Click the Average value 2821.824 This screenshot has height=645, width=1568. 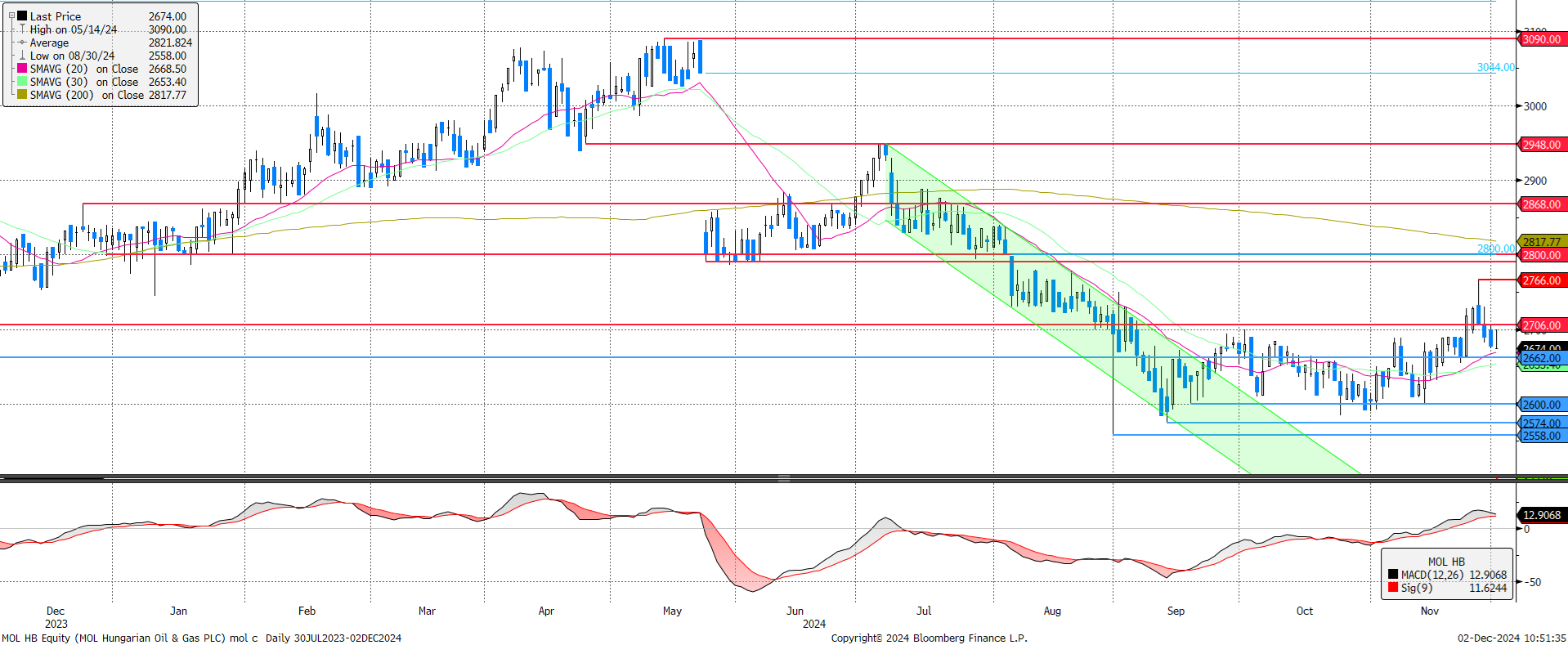click(170, 43)
